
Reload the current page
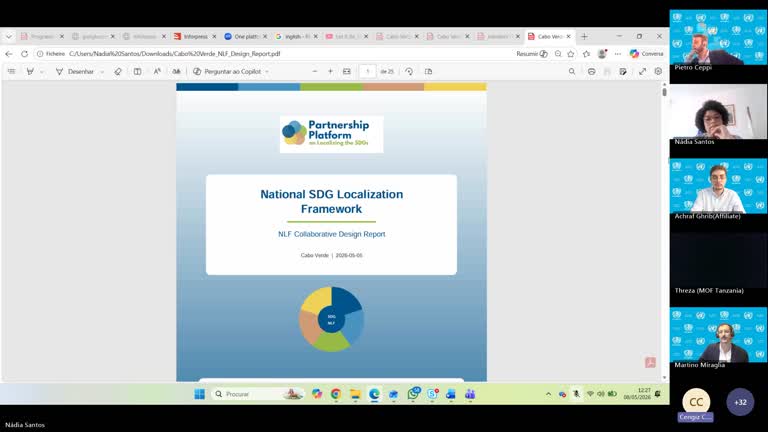pos(24,54)
